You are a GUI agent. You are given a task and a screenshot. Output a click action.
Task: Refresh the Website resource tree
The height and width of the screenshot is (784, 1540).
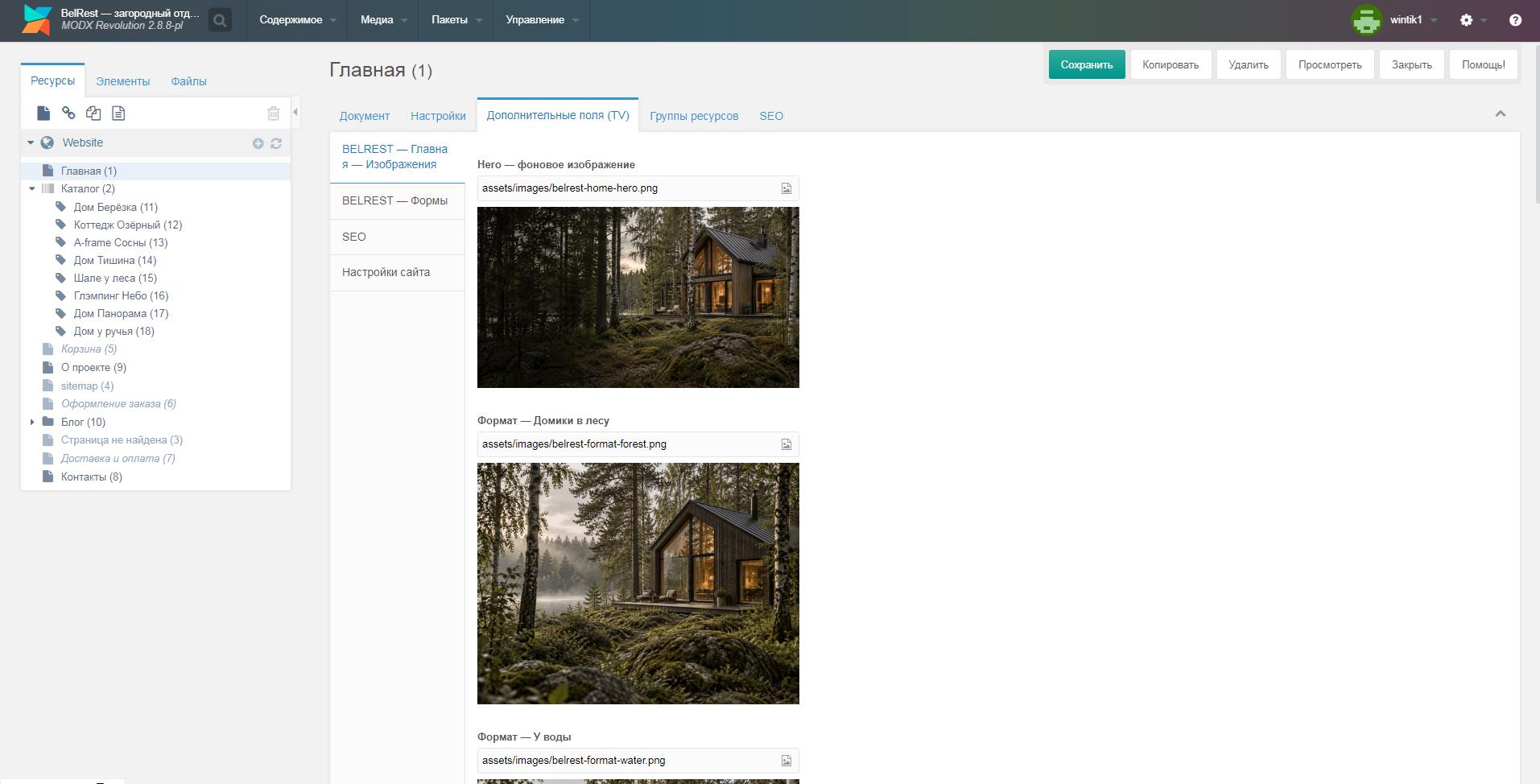click(276, 143)
